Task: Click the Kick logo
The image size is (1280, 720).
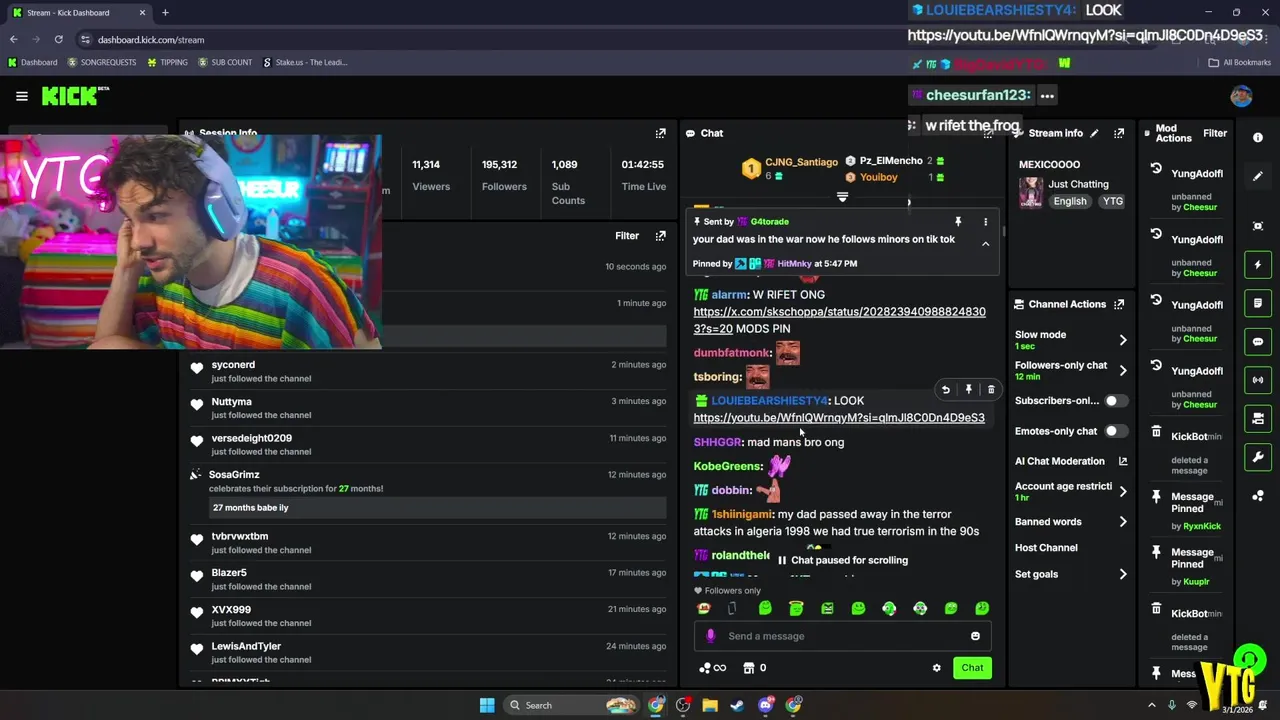Action: [75, 96]
